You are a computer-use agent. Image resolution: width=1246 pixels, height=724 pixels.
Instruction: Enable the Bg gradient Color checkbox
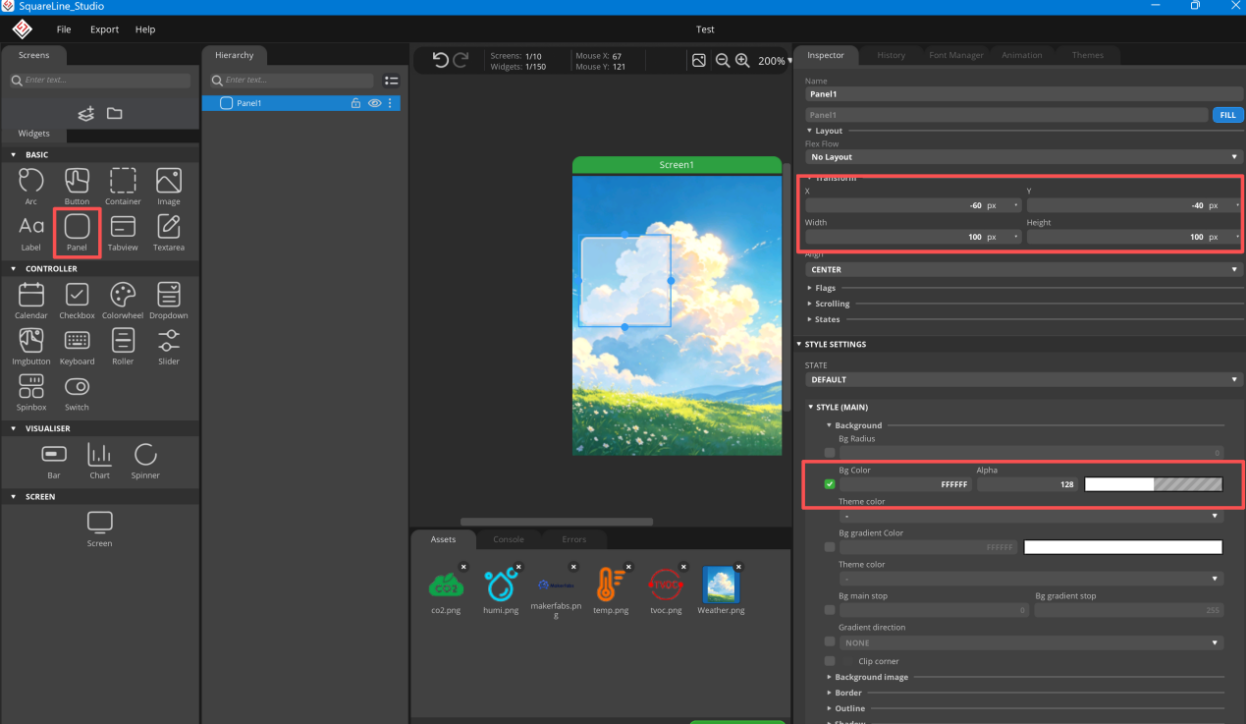coord(830,547)
